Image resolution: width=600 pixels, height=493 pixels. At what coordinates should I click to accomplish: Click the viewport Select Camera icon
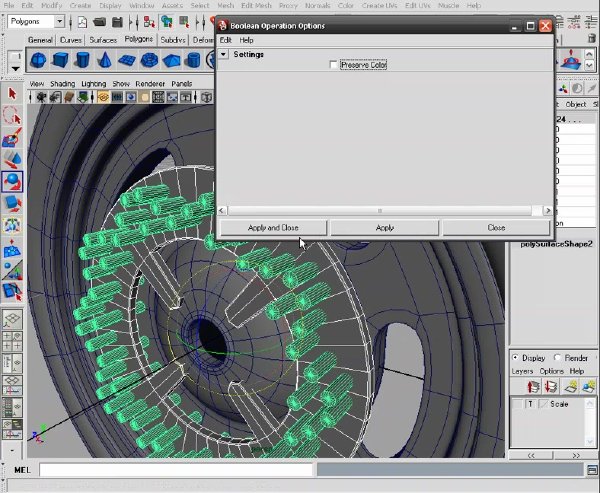(x=41, y=97)
